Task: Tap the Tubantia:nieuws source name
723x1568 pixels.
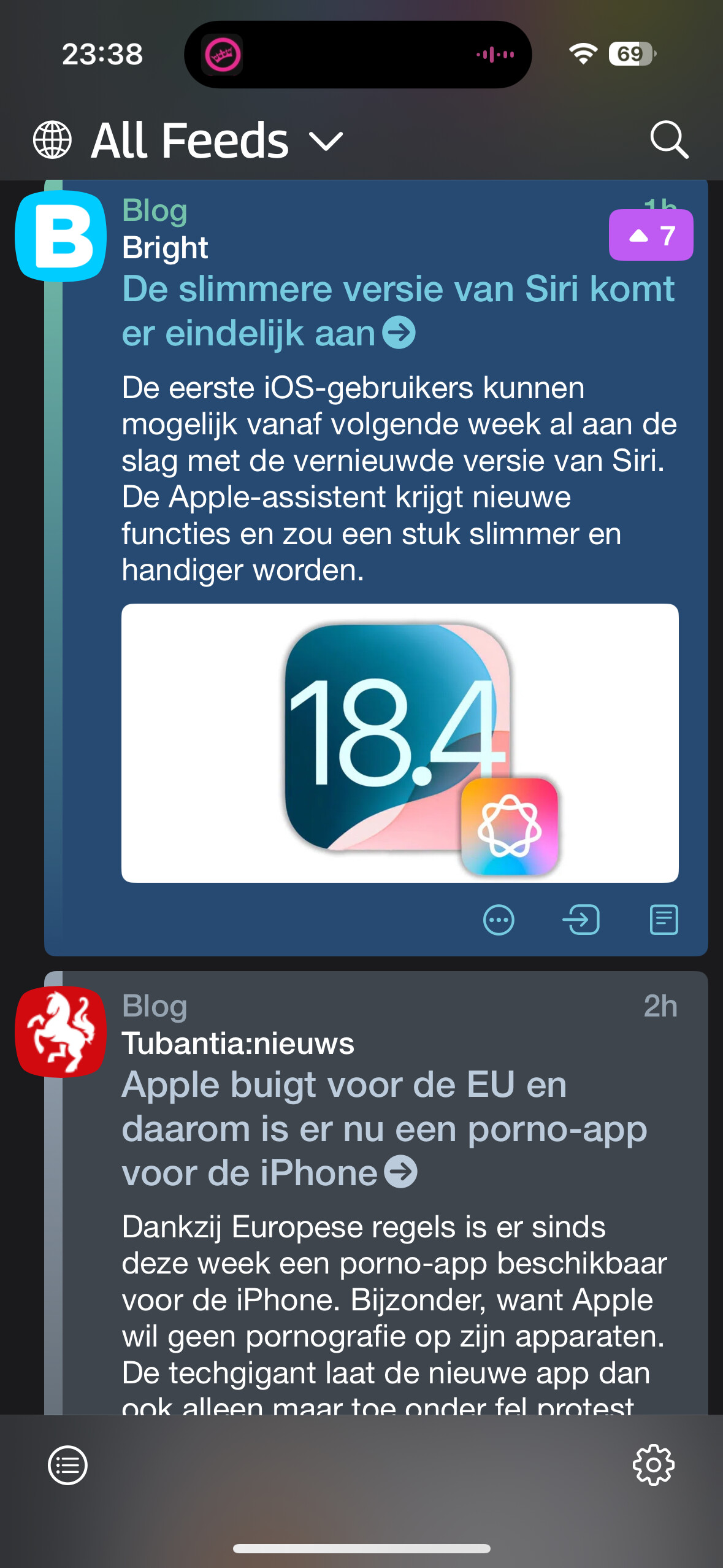Action: point(238,1043)
